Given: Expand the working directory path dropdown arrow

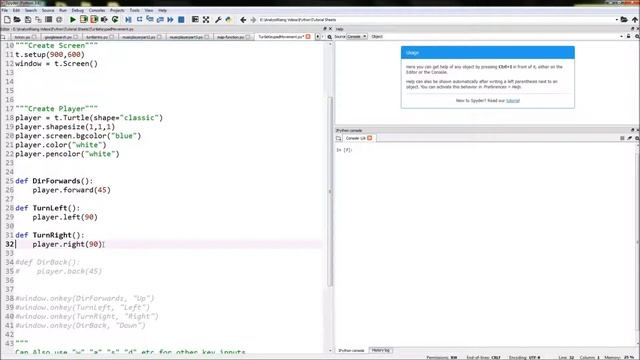Looking at the screenshot, I should (616, 20).
